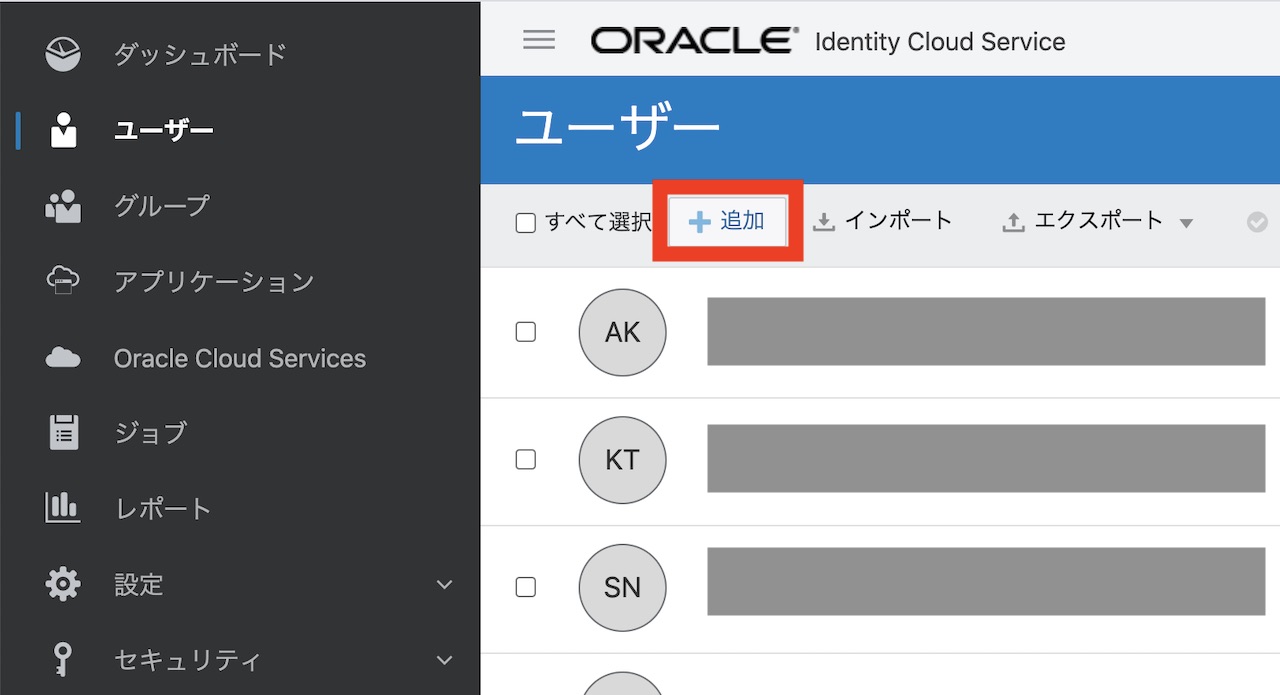
Task: Open the ダッシュボード sidebar icon
Action: (62, 54)
